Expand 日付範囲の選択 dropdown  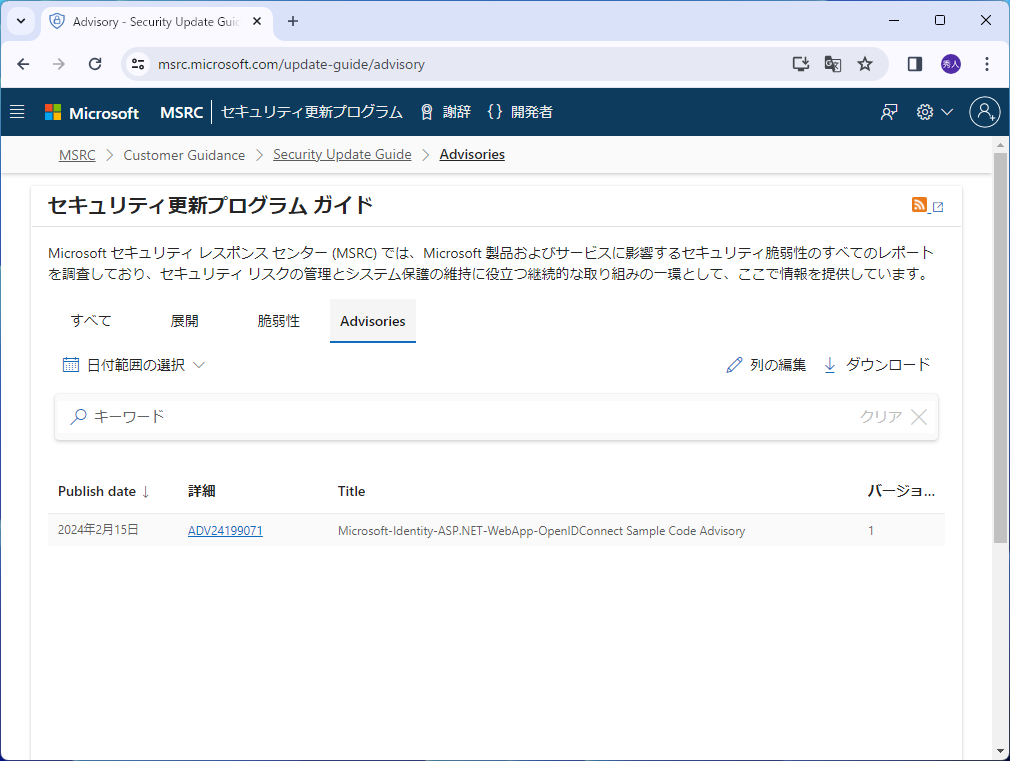pyautogui.click(x=133, y=365)
